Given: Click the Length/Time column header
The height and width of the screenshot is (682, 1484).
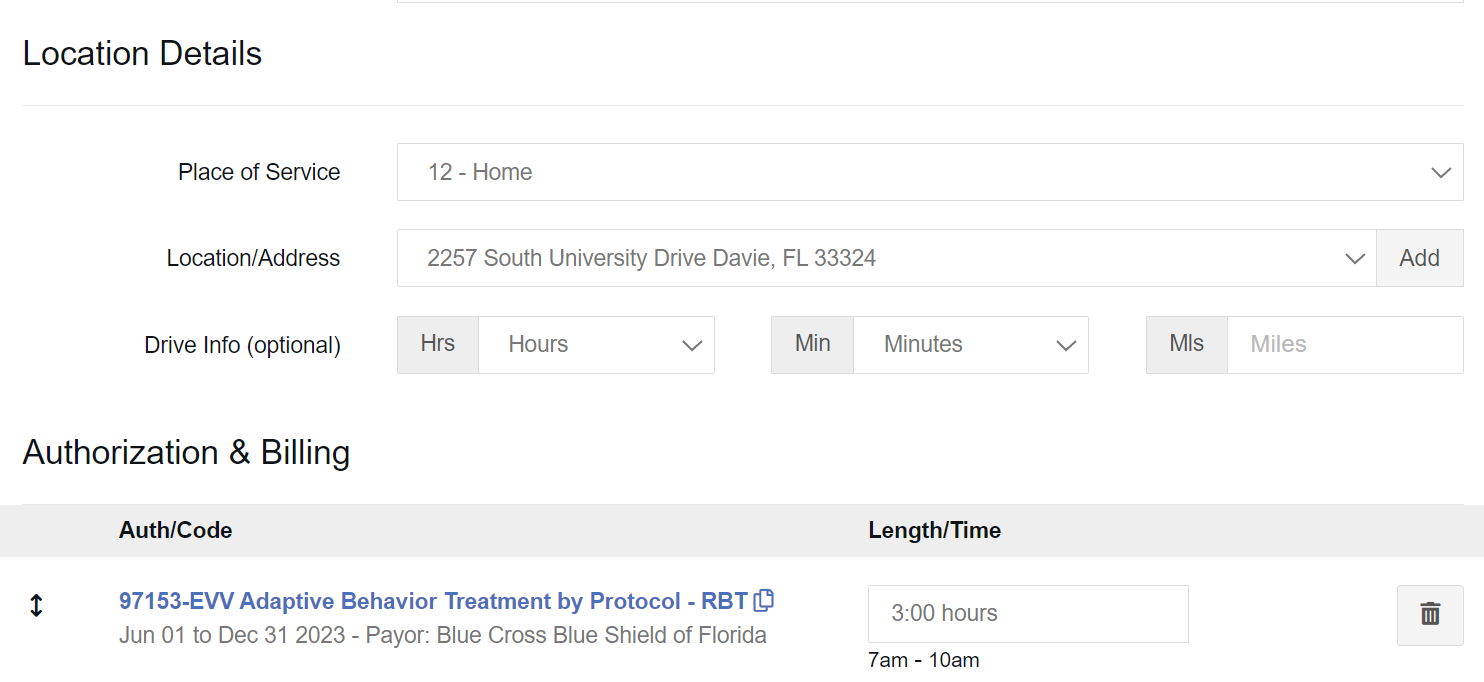Looking at the screenshot, I should pyautogui.click(x=934, y=531).
